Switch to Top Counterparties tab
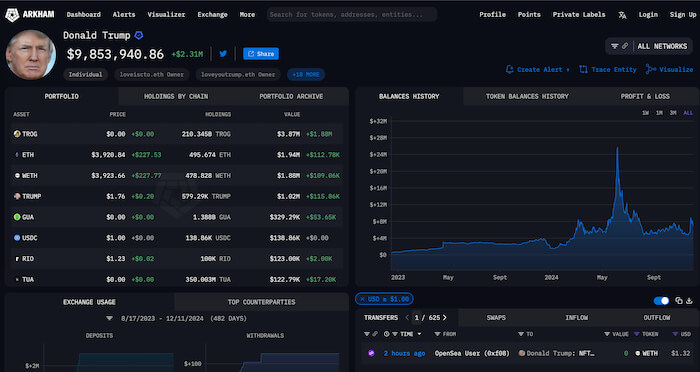Viewport: 700px width, 372px height. pos(262,302)
